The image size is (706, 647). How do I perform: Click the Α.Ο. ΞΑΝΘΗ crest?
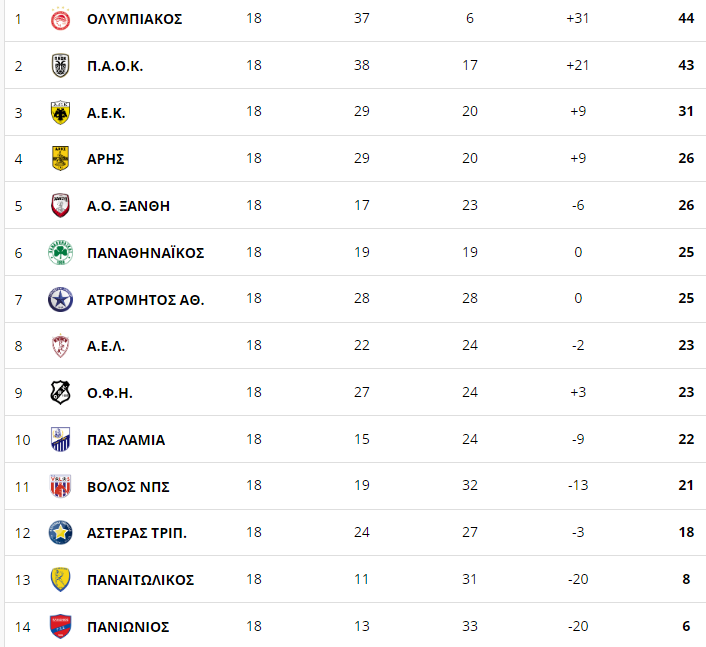click(60, 205)
